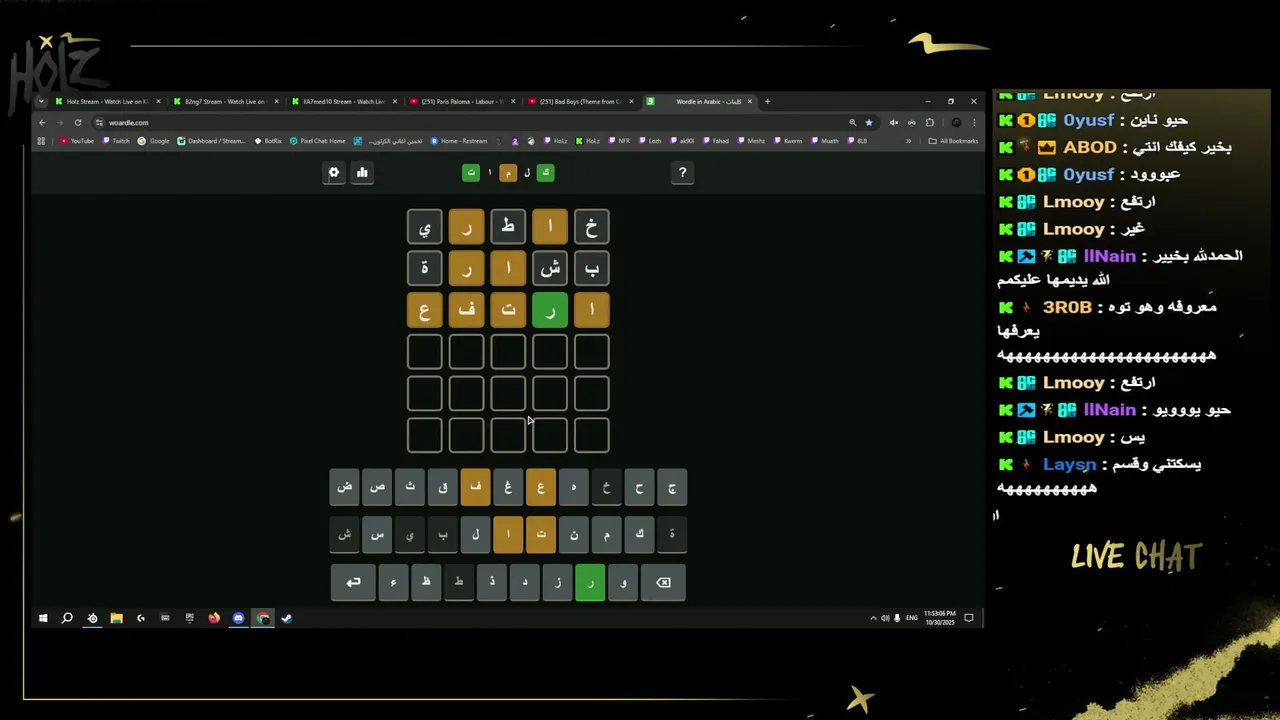This screenshot has width=1280, height=720.
Task: Tap the ذ key on keyboard
Action: tap(492, 582)
